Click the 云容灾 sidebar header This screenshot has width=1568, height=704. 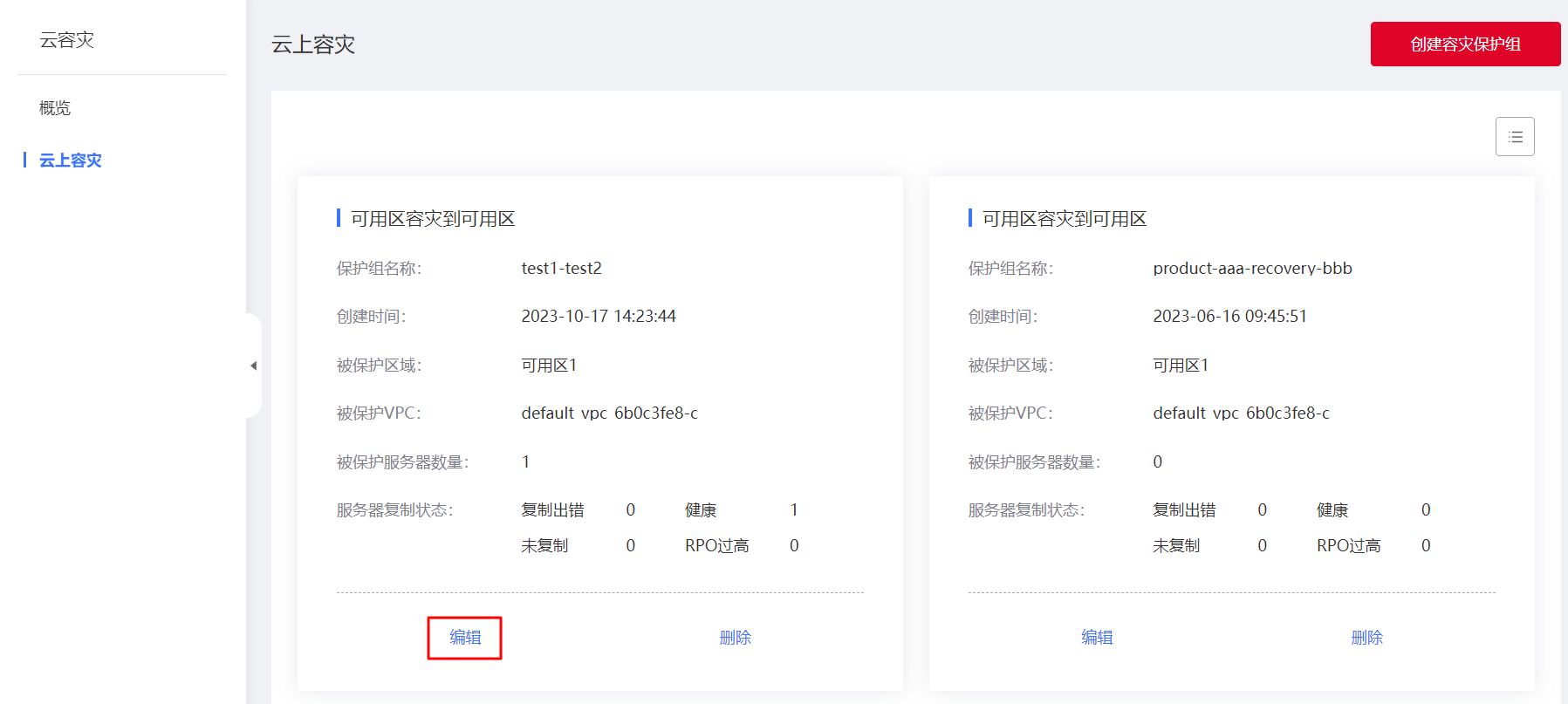click(x=66, y=40)
